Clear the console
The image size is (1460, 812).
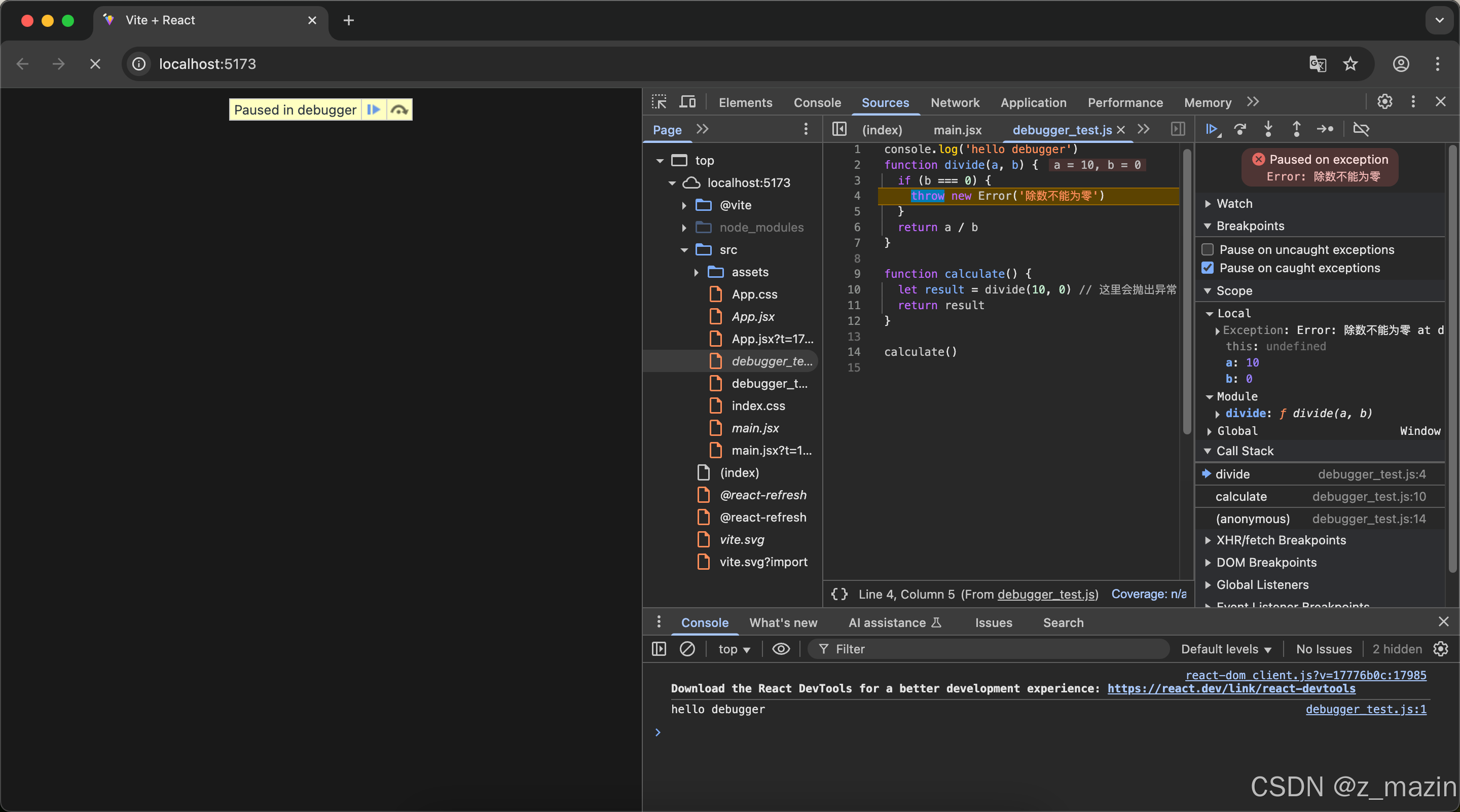click(x=687, y=649)
